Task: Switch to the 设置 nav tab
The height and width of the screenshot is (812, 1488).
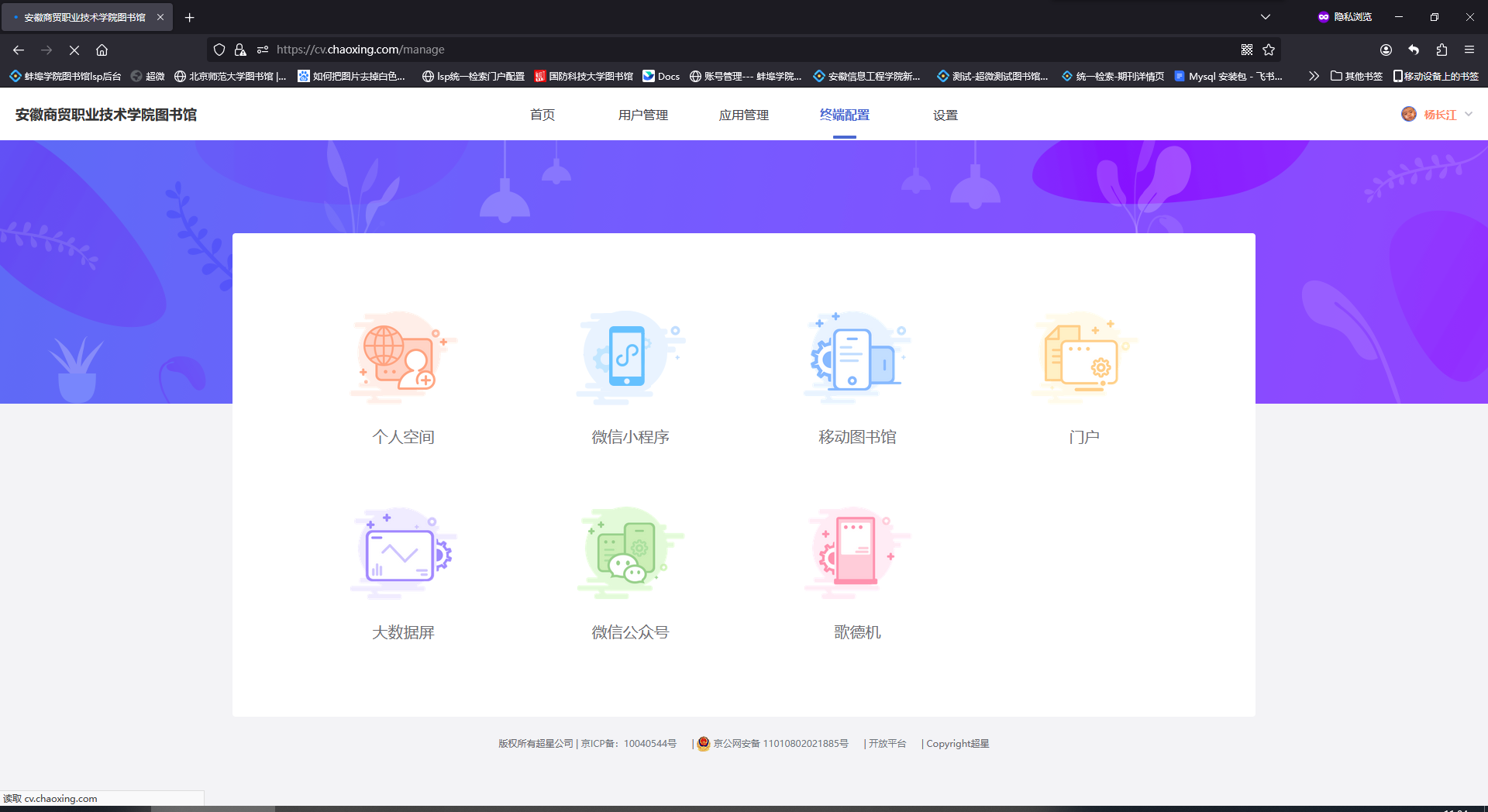Action: tap(945, 115)
